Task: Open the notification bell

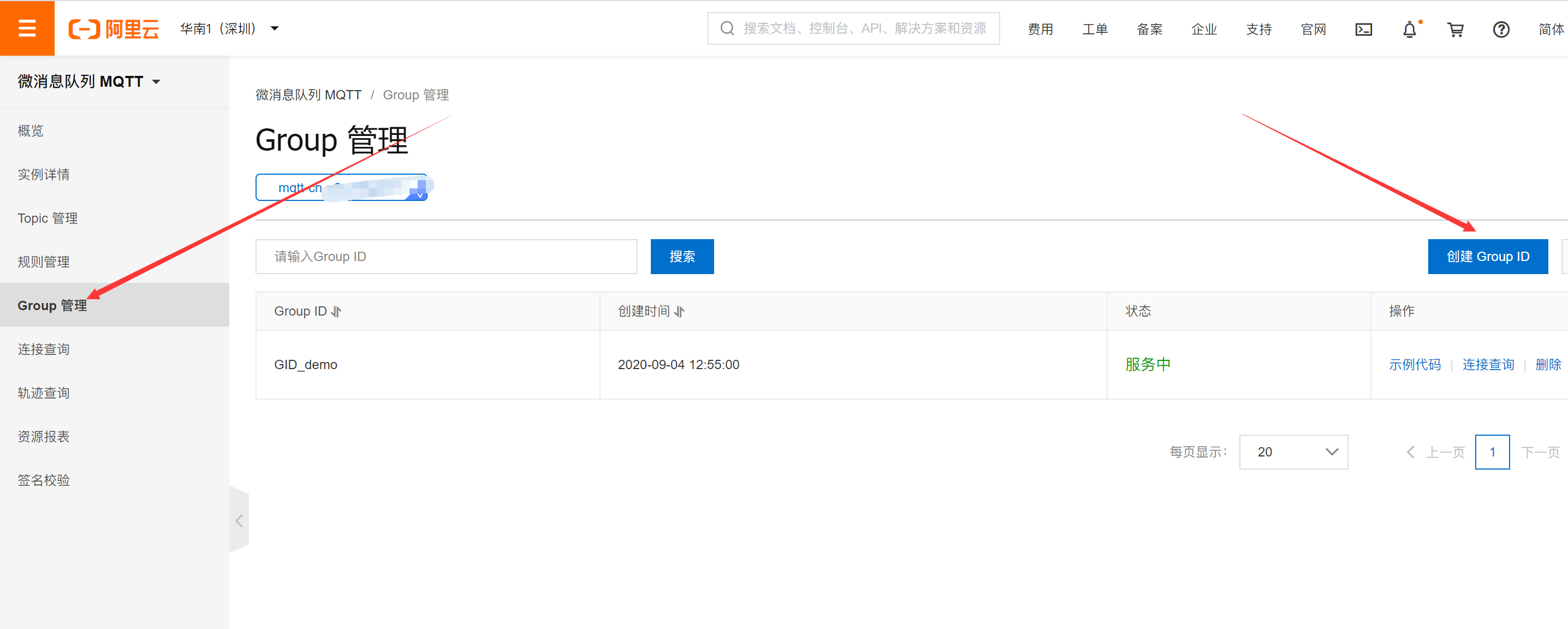Action: click(1409, 29)
